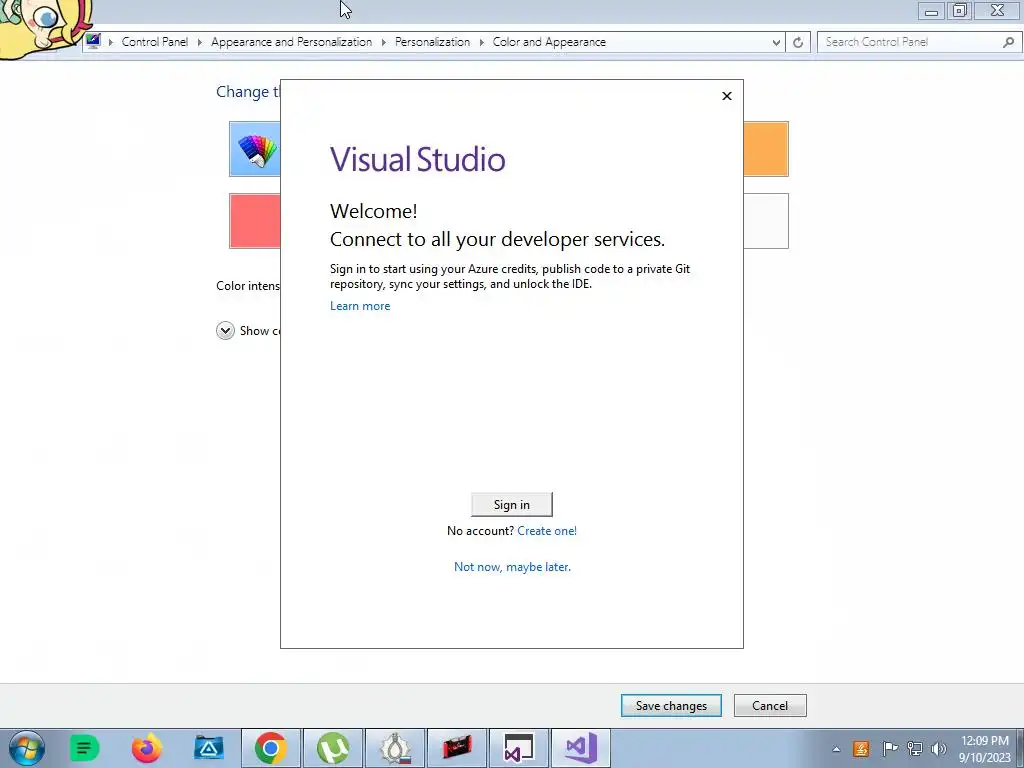This screenshot has height=768, width=1024.
Task: Open the gear-and-flag app icon in taskbar
Action: 395,748
